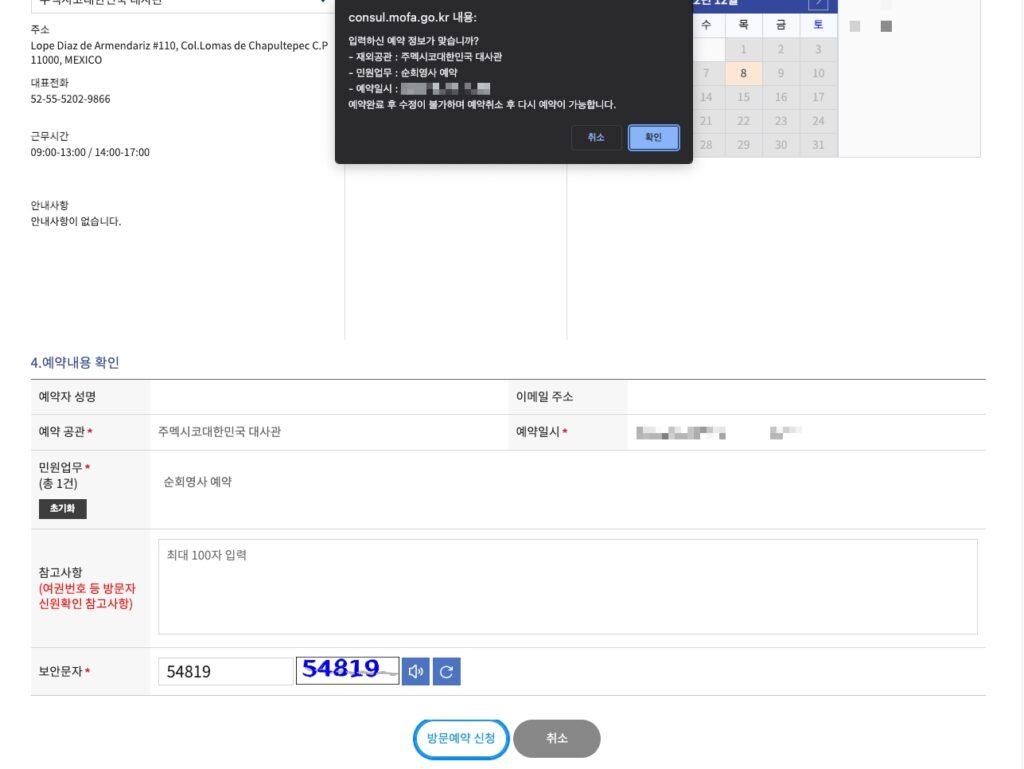Click the 근무시간 label
The width and height of the screenshot is (1024, 769).
(x=50, y=136)
